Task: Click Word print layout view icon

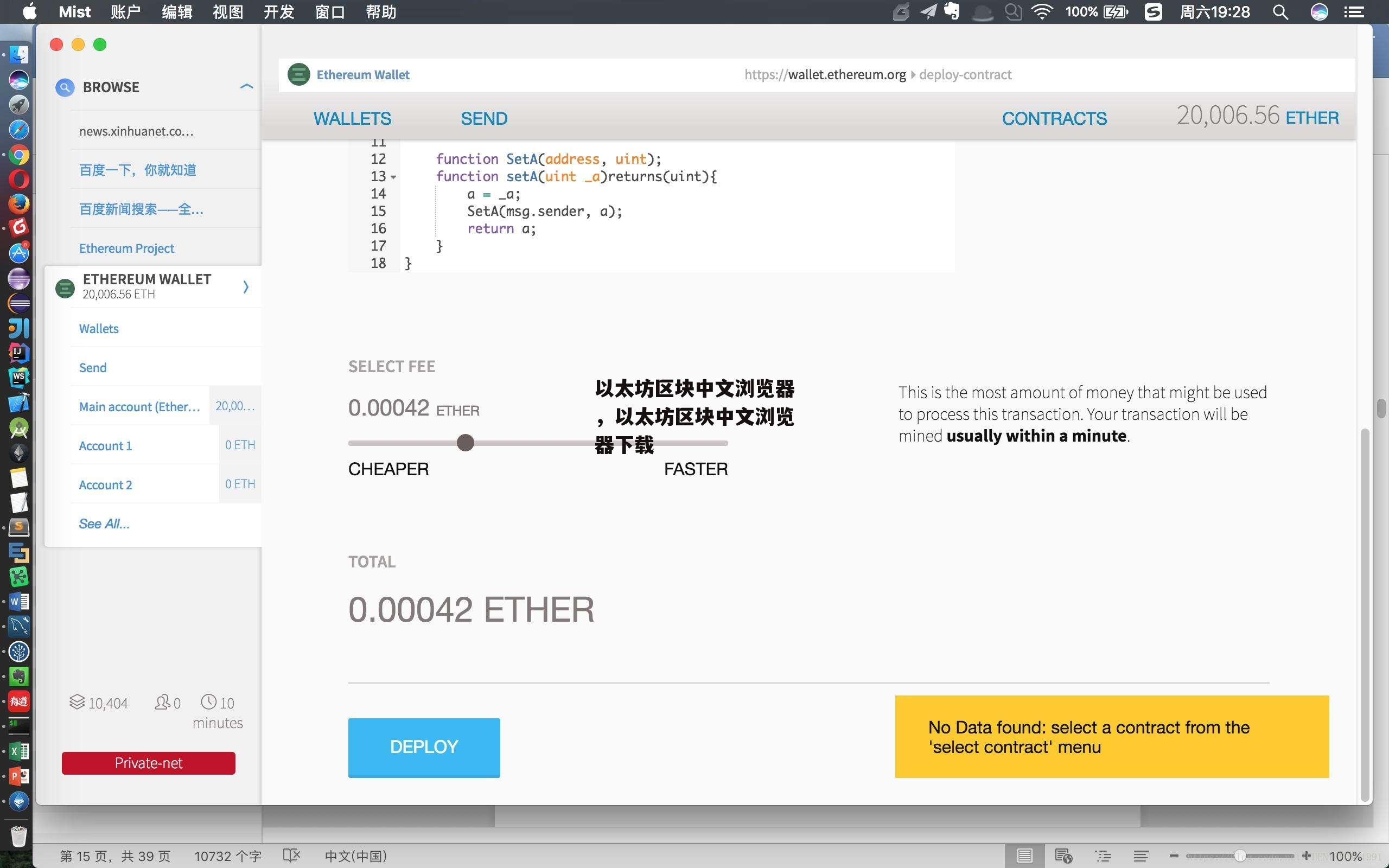Action: pos(1024,856)
